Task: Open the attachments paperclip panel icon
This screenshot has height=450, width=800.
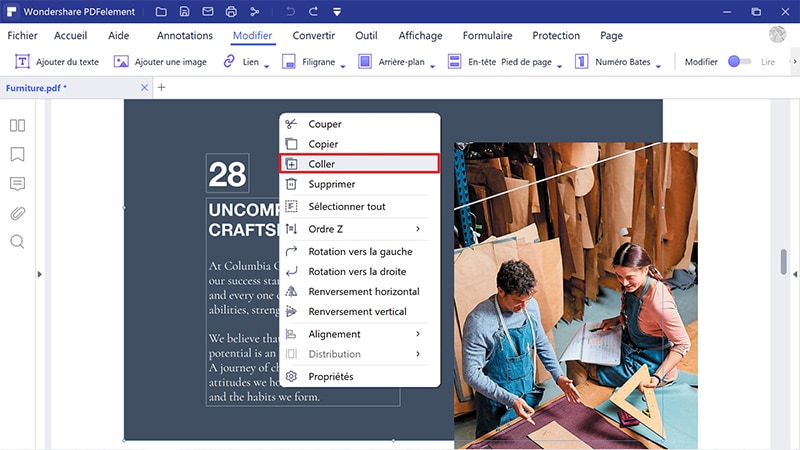Action: tap(17, 213)
